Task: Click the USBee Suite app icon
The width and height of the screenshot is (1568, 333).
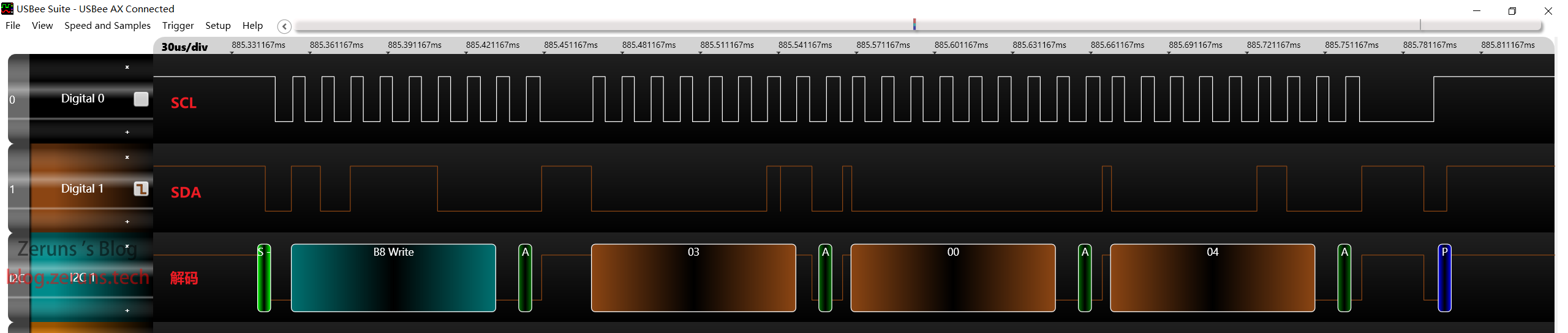Action: tap(7, 9)
